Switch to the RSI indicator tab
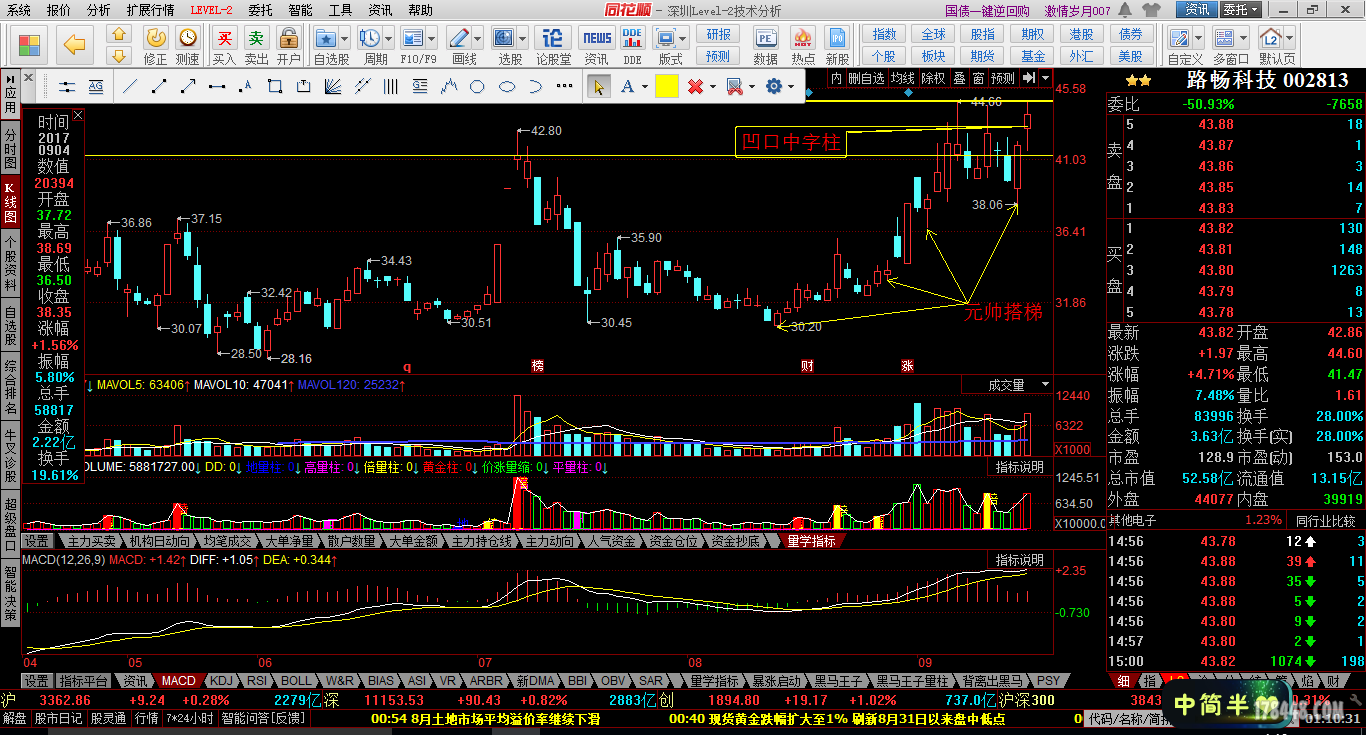 (x=258, y=680)
